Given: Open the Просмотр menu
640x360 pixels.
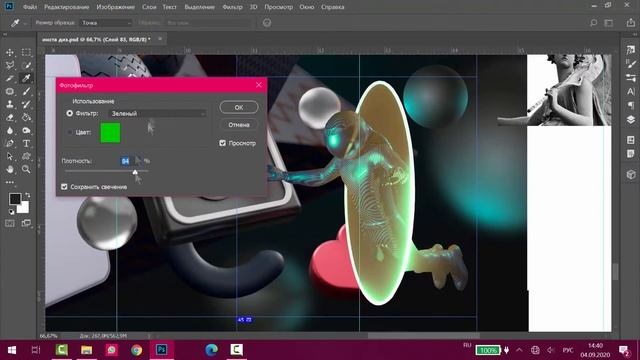Looking at the screenshot, I should [278, 7].
